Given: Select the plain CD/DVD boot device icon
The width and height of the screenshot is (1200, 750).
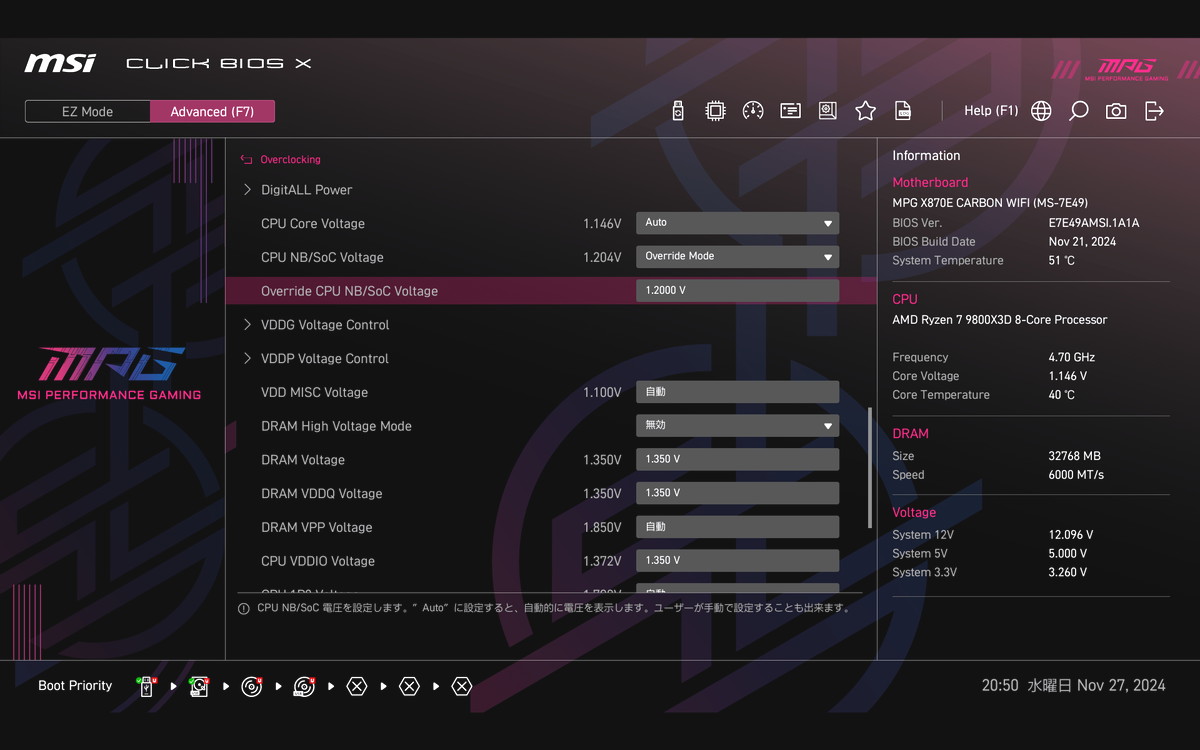Looking at the screenshot, I should pyautogui.click(x=252, y=687).
